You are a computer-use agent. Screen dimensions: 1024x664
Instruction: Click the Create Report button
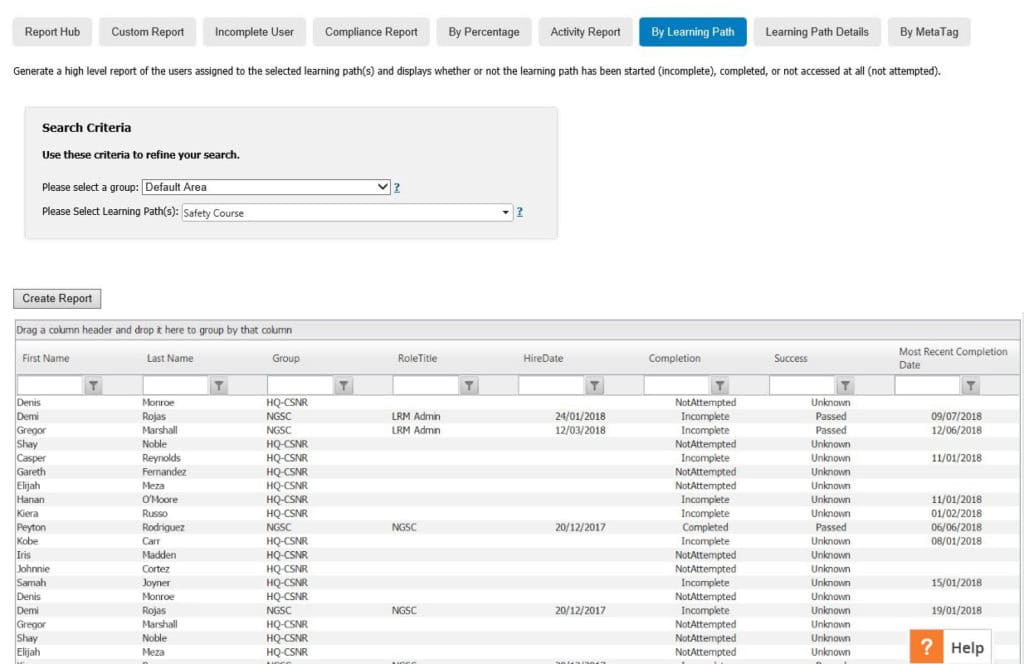[57, 298]
